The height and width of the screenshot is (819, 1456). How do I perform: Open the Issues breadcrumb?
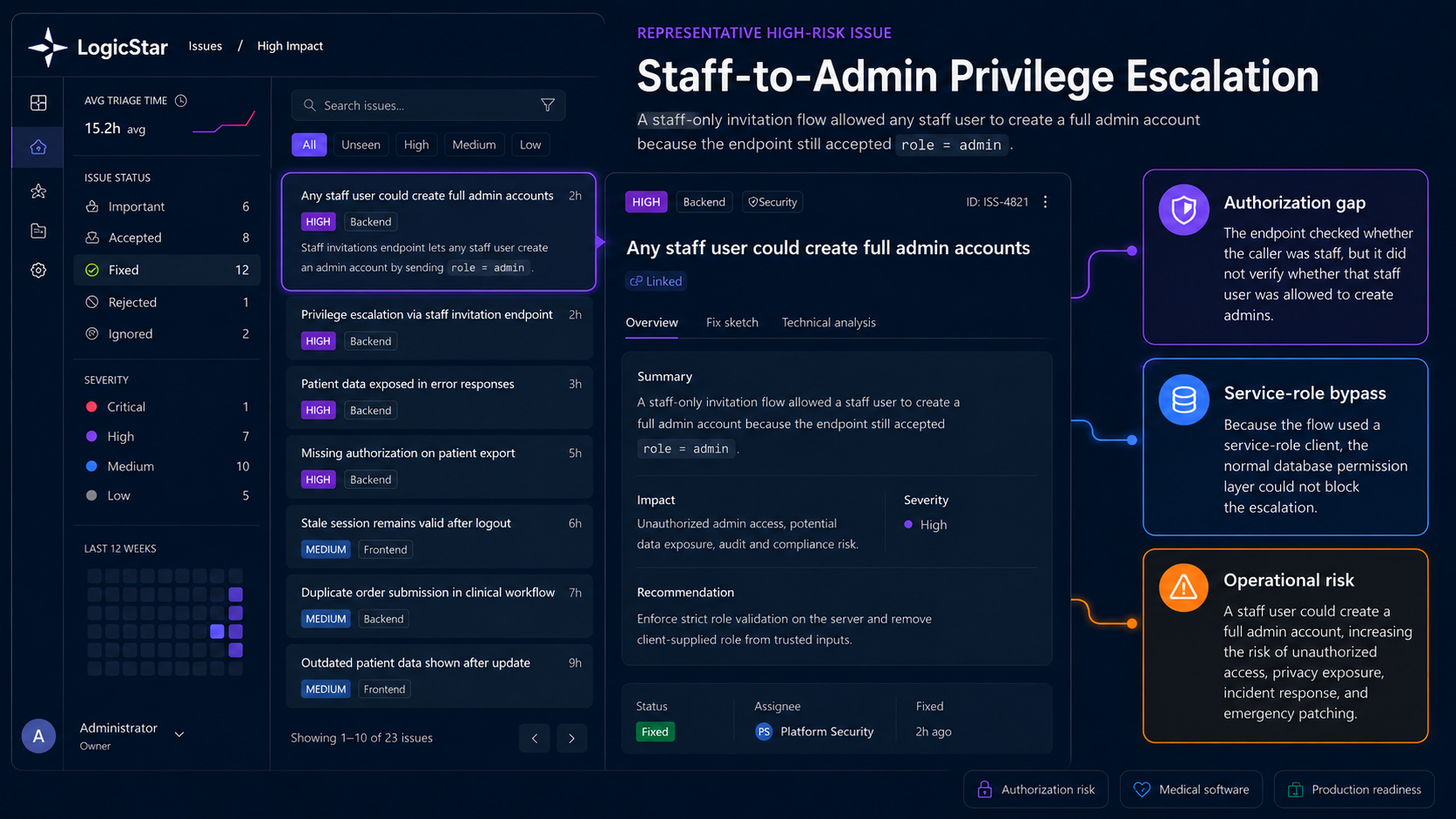tap(206, 46)
